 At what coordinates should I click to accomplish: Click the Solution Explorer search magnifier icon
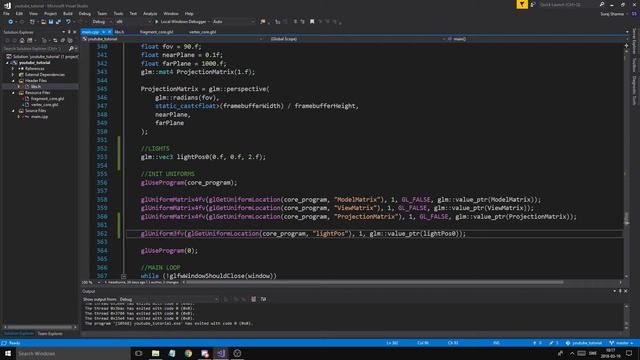(71, 49)
